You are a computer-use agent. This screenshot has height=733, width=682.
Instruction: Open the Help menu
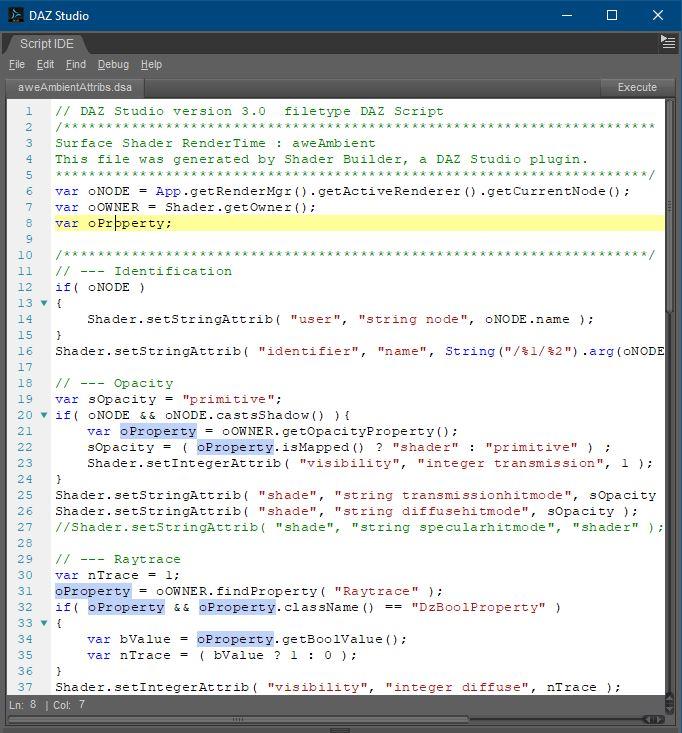click(151, 65)
